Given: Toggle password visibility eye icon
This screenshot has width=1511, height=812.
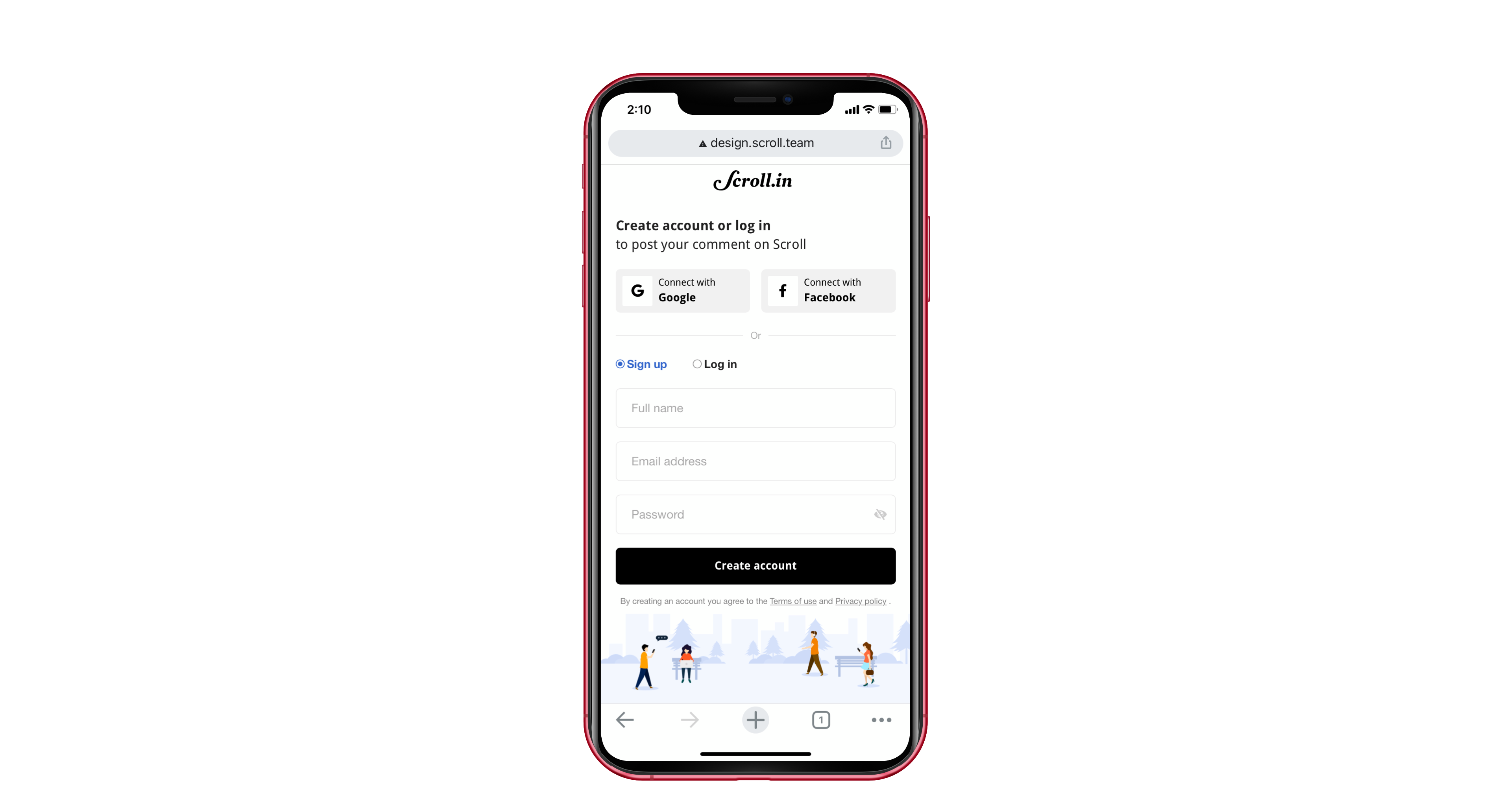Looking at the screenshot, I should [879, 514].
